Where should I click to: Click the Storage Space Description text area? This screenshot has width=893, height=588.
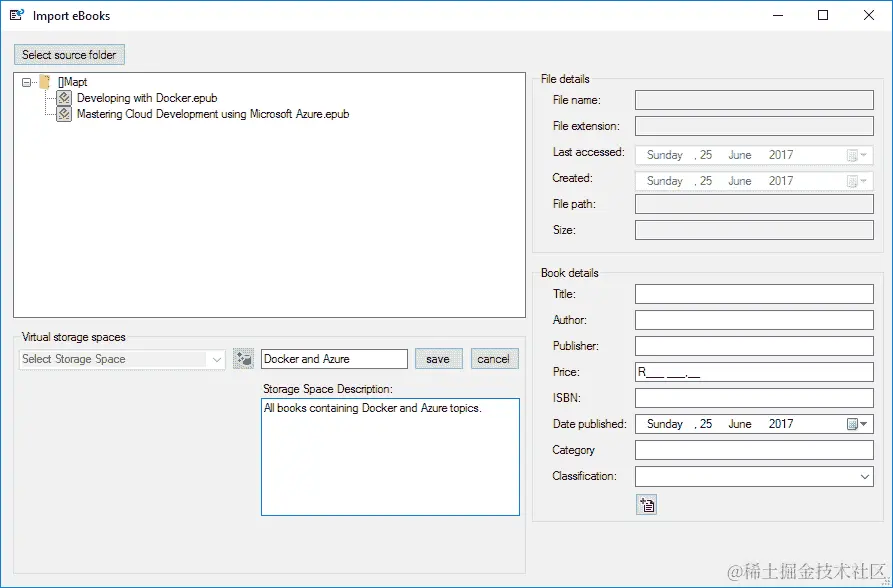coord(390,457)
